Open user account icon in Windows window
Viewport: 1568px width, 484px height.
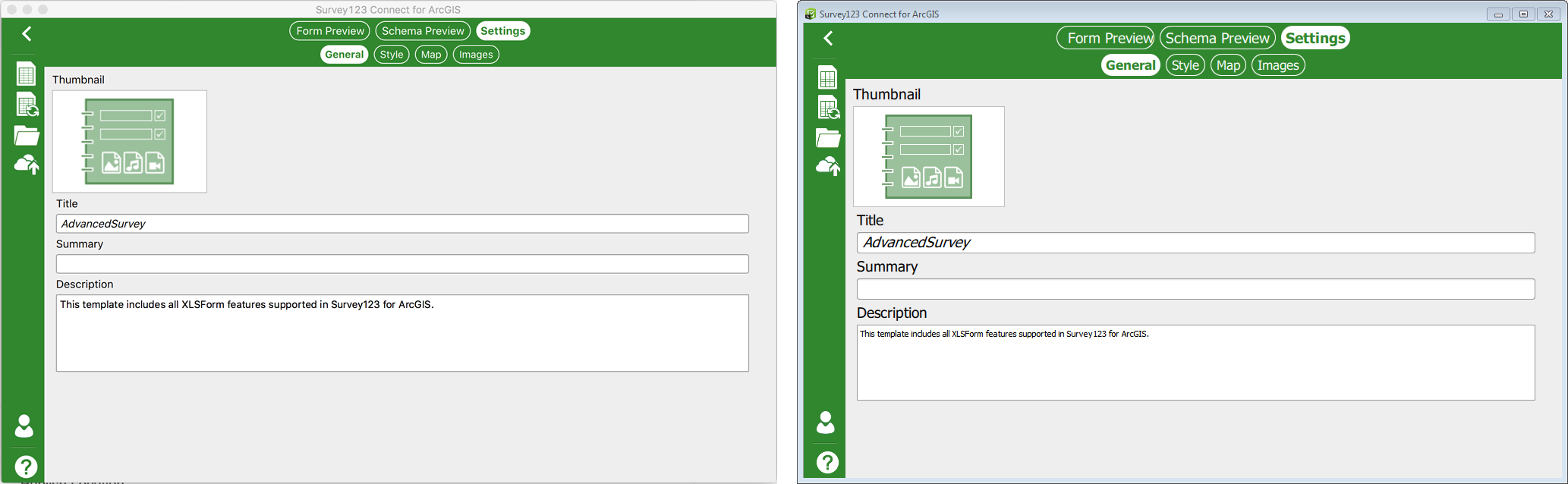826,422
